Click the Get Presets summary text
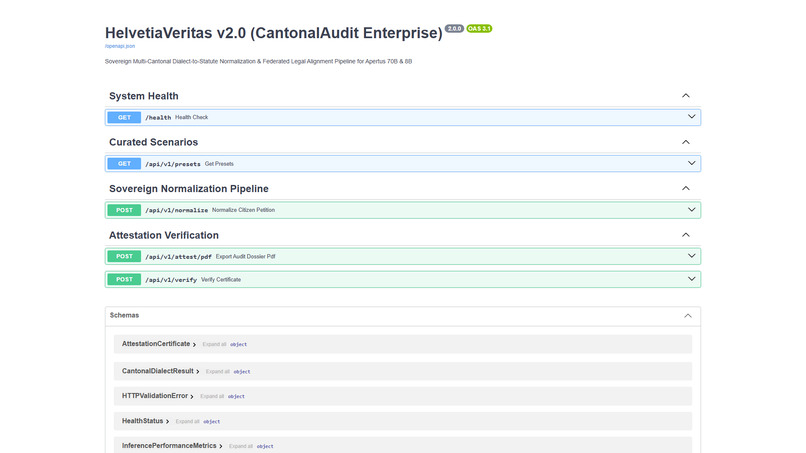 click(x=219, y=164)
